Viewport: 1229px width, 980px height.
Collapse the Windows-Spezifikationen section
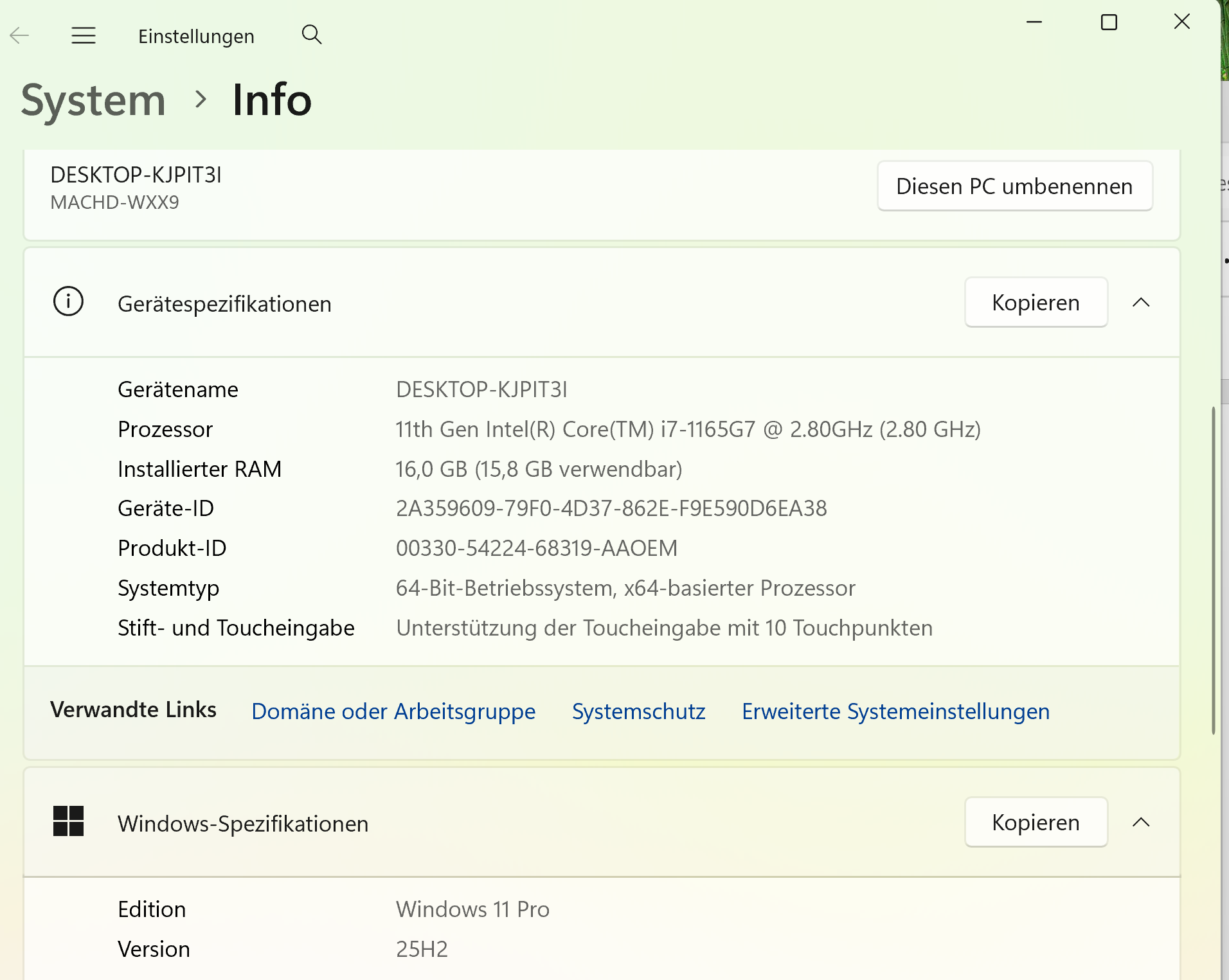1141,822
